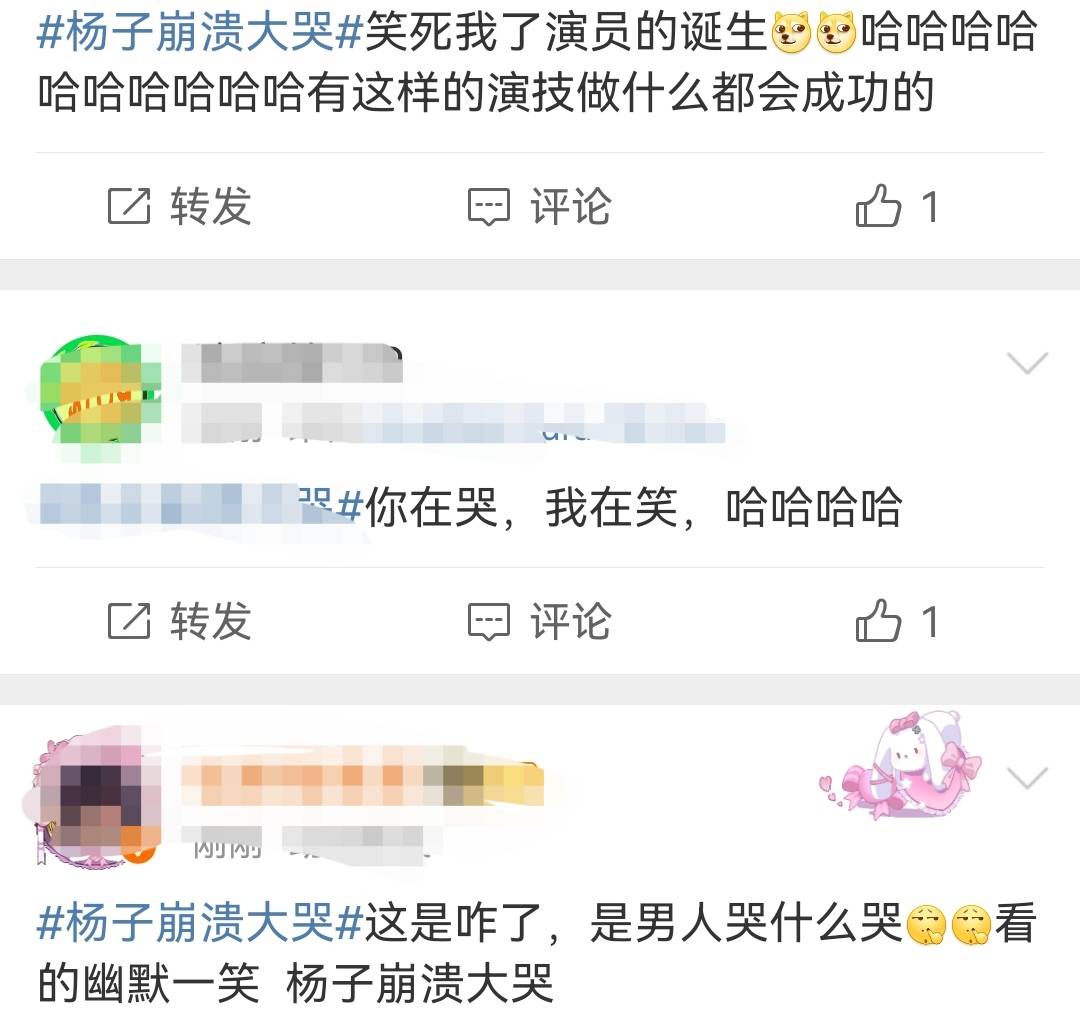Click the pink bunny badge decoration

pos(901,766)
